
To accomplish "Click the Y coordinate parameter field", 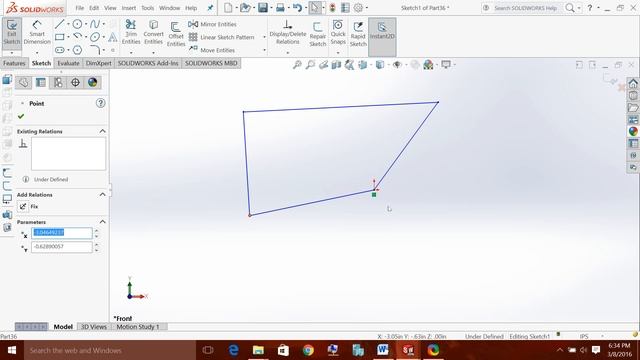I will point(62,247).
